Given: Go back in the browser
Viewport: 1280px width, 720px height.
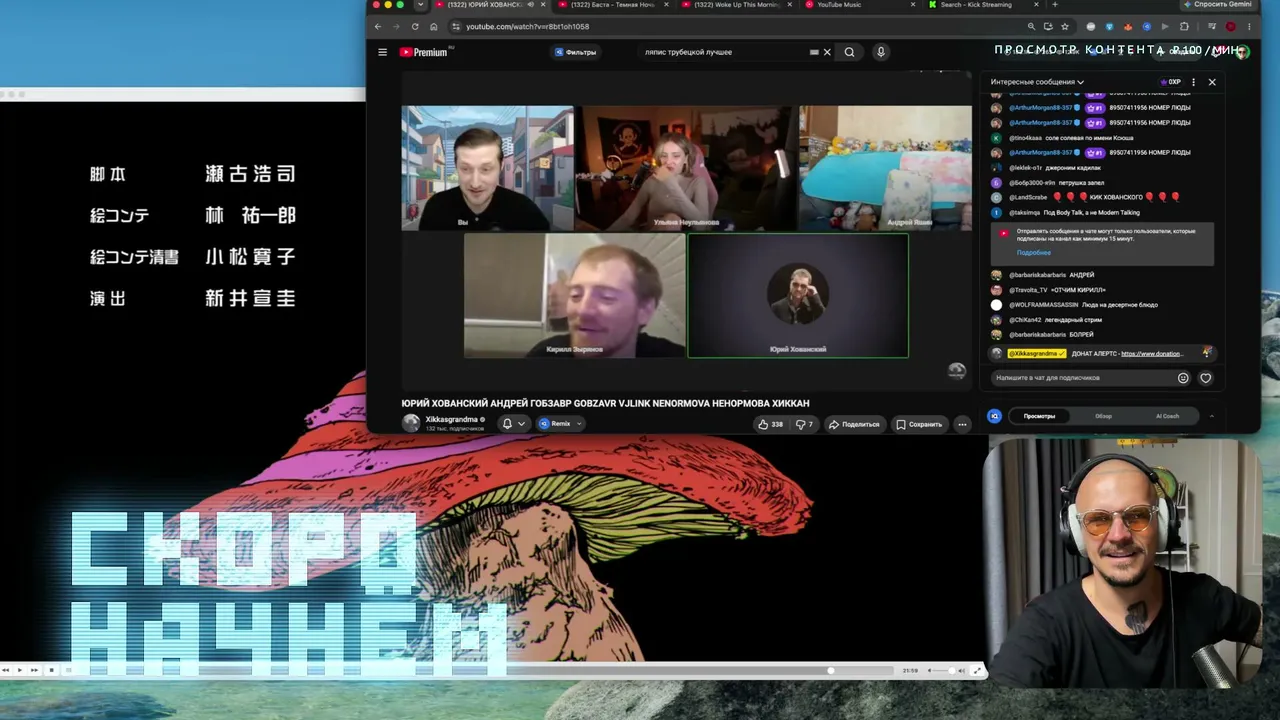Looking at the screenshot, I should click(x=378, y=27).
